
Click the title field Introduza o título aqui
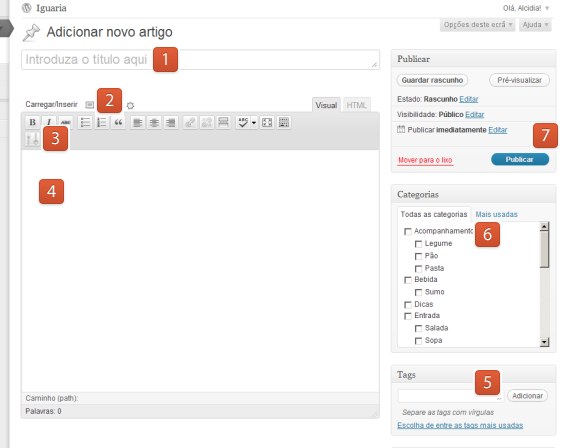200,60
